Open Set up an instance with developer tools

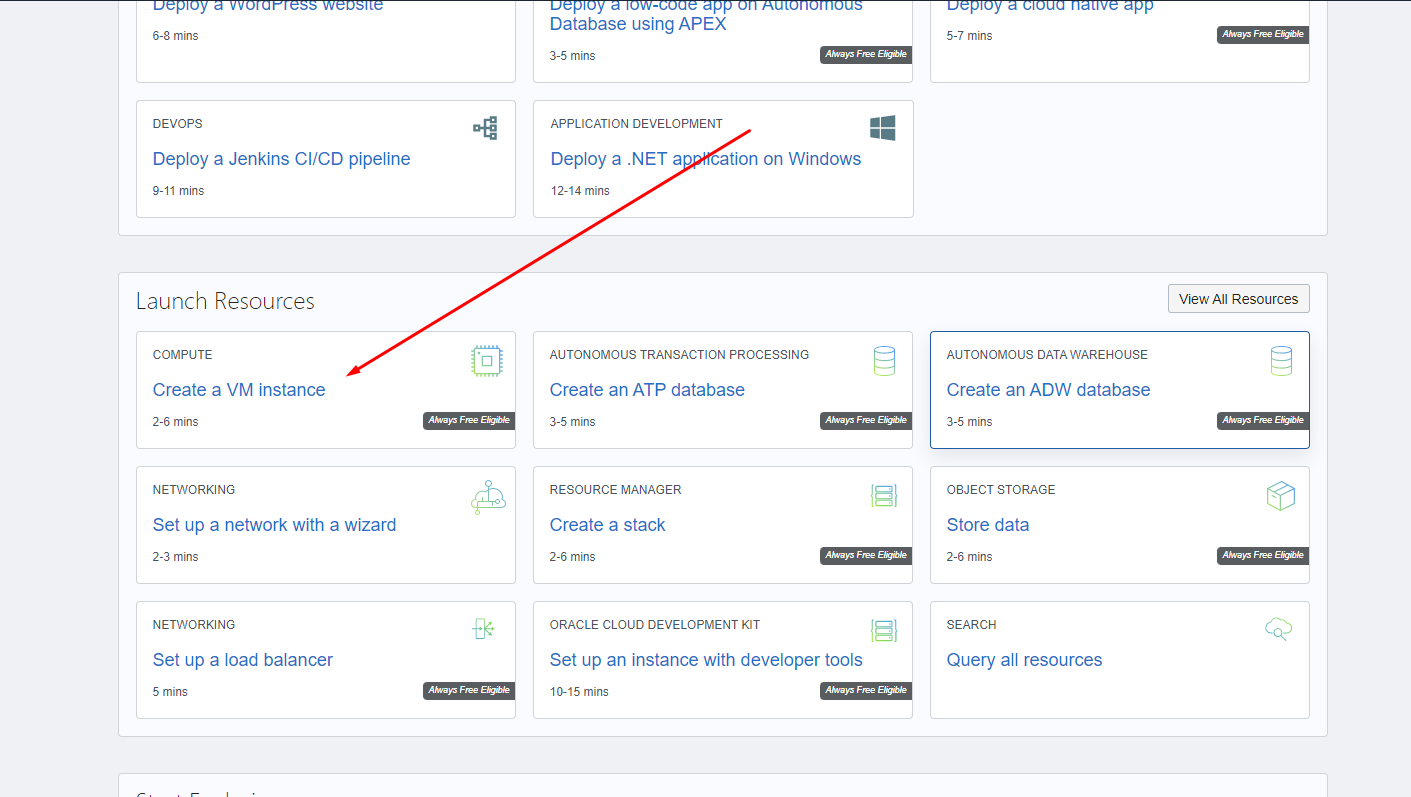tap(706, 660)
